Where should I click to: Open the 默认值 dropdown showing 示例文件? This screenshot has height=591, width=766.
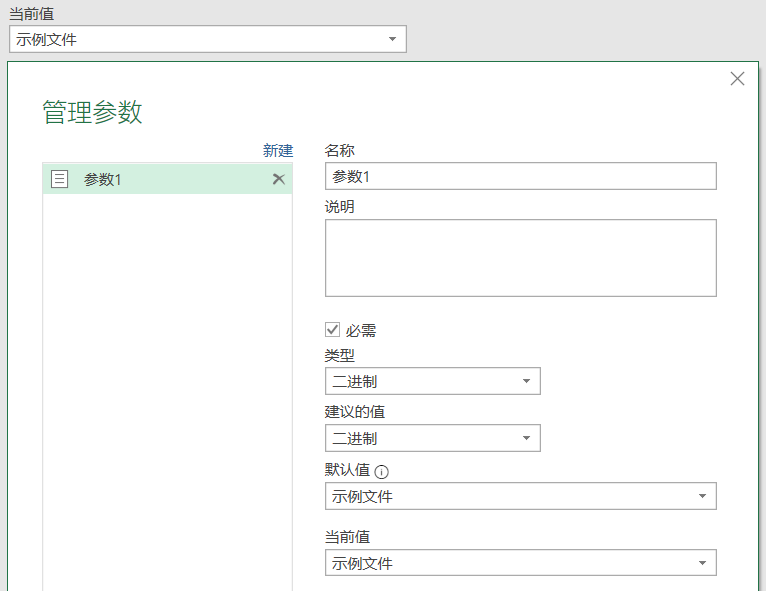pos(521,496)
